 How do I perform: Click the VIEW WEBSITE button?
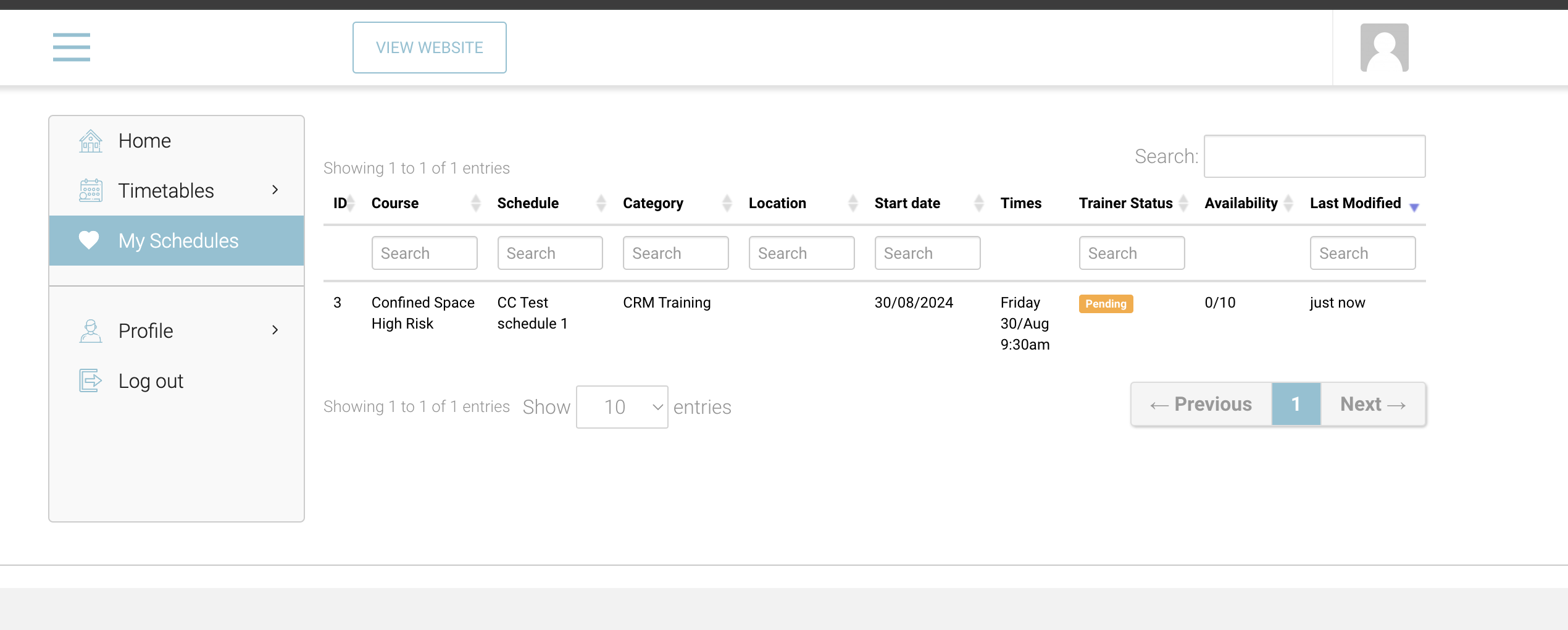tap(429, 48)
